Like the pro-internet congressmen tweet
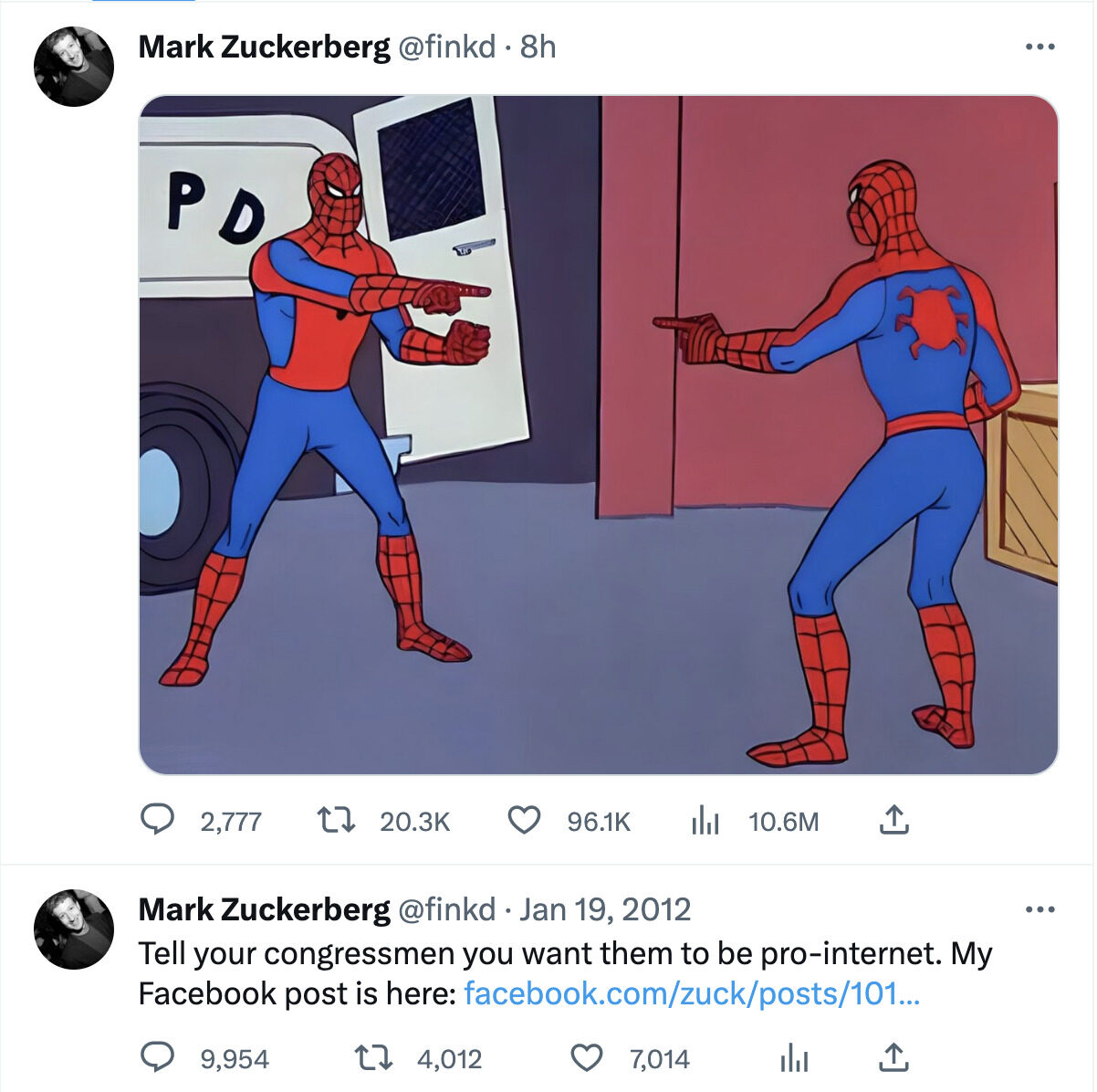The height and width of the screenshot is (1092, 1097). coord(586,1057)
